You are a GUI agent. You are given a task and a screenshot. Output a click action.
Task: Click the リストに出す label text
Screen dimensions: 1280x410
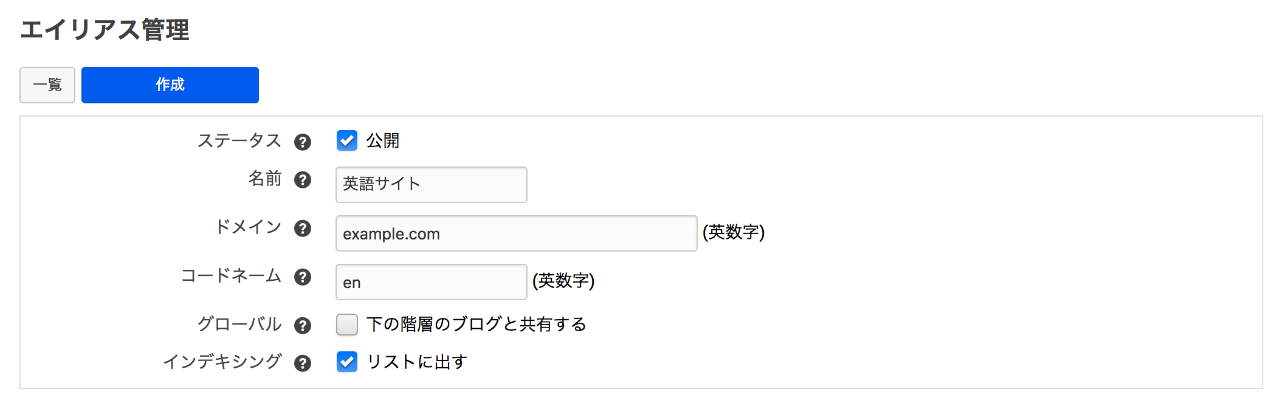(x=417, y=362)
